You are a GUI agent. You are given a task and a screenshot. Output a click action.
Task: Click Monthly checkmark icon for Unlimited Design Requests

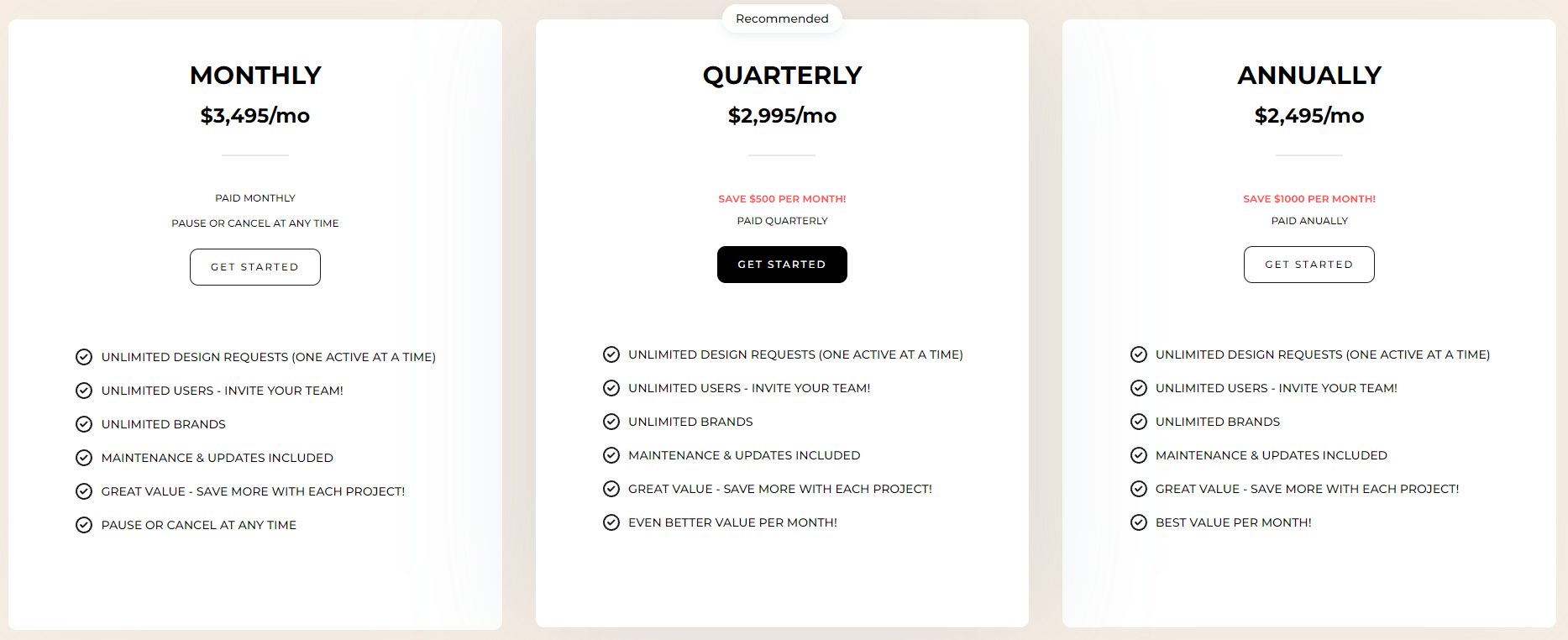click(84, 357)
